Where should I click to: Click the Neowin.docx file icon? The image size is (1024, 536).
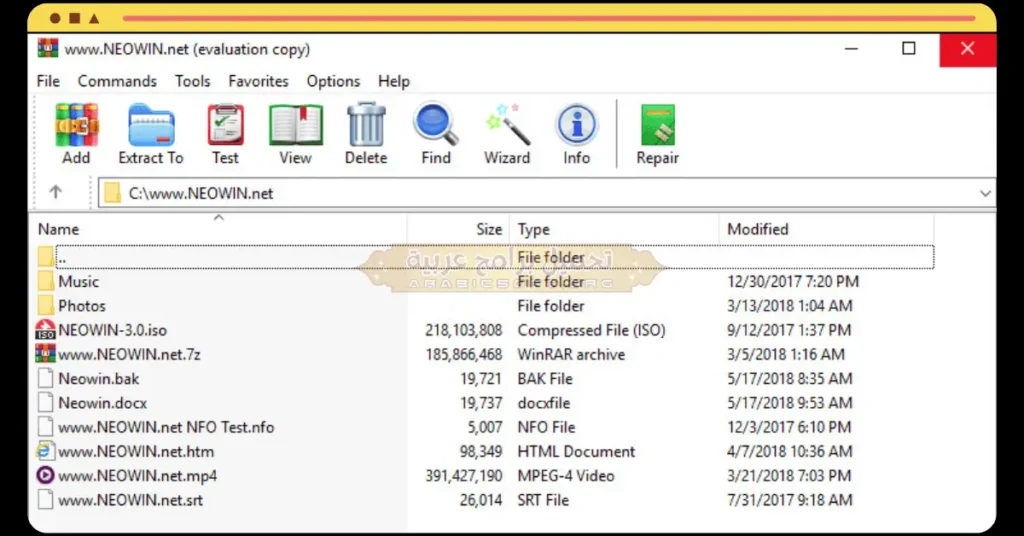pos(45,403)
